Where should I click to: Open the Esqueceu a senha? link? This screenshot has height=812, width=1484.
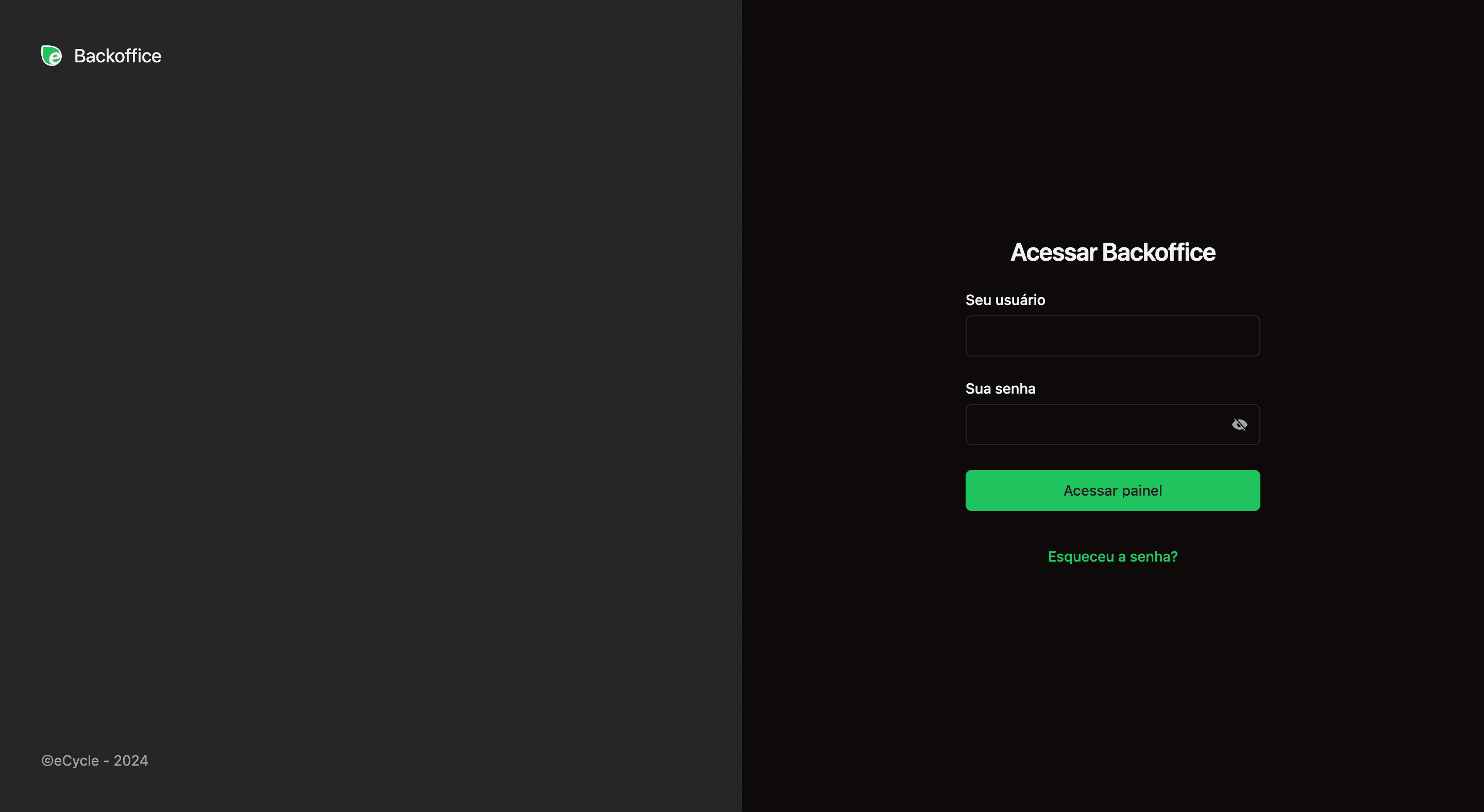1112,557
